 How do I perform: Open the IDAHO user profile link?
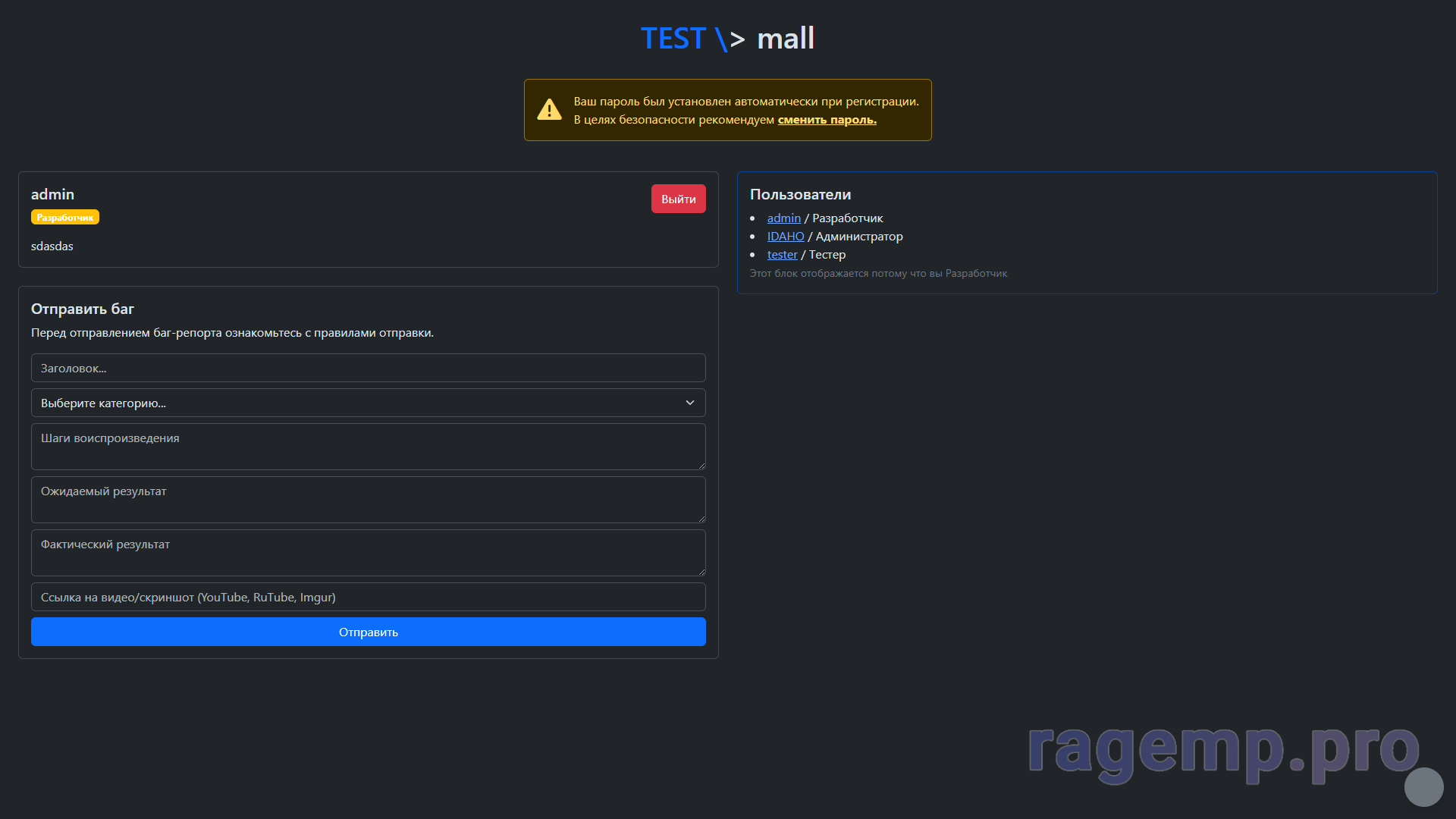785,237
